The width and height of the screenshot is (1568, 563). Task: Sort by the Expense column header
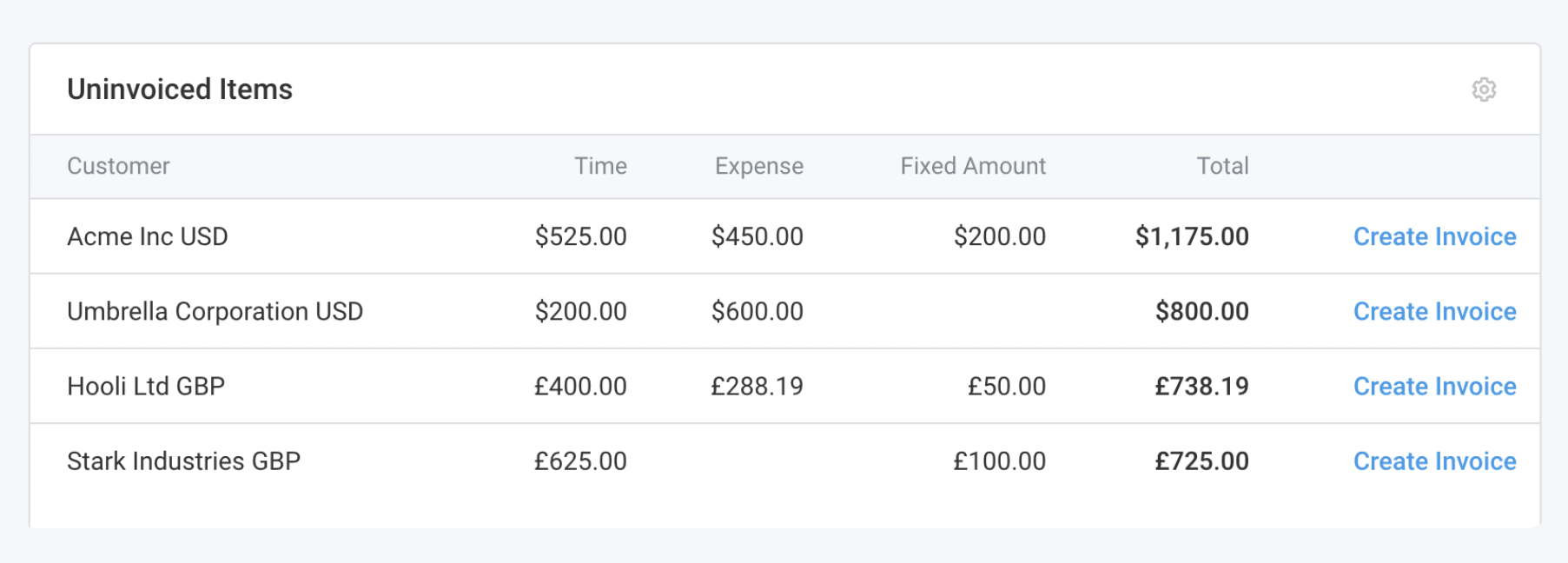[758, 166]
